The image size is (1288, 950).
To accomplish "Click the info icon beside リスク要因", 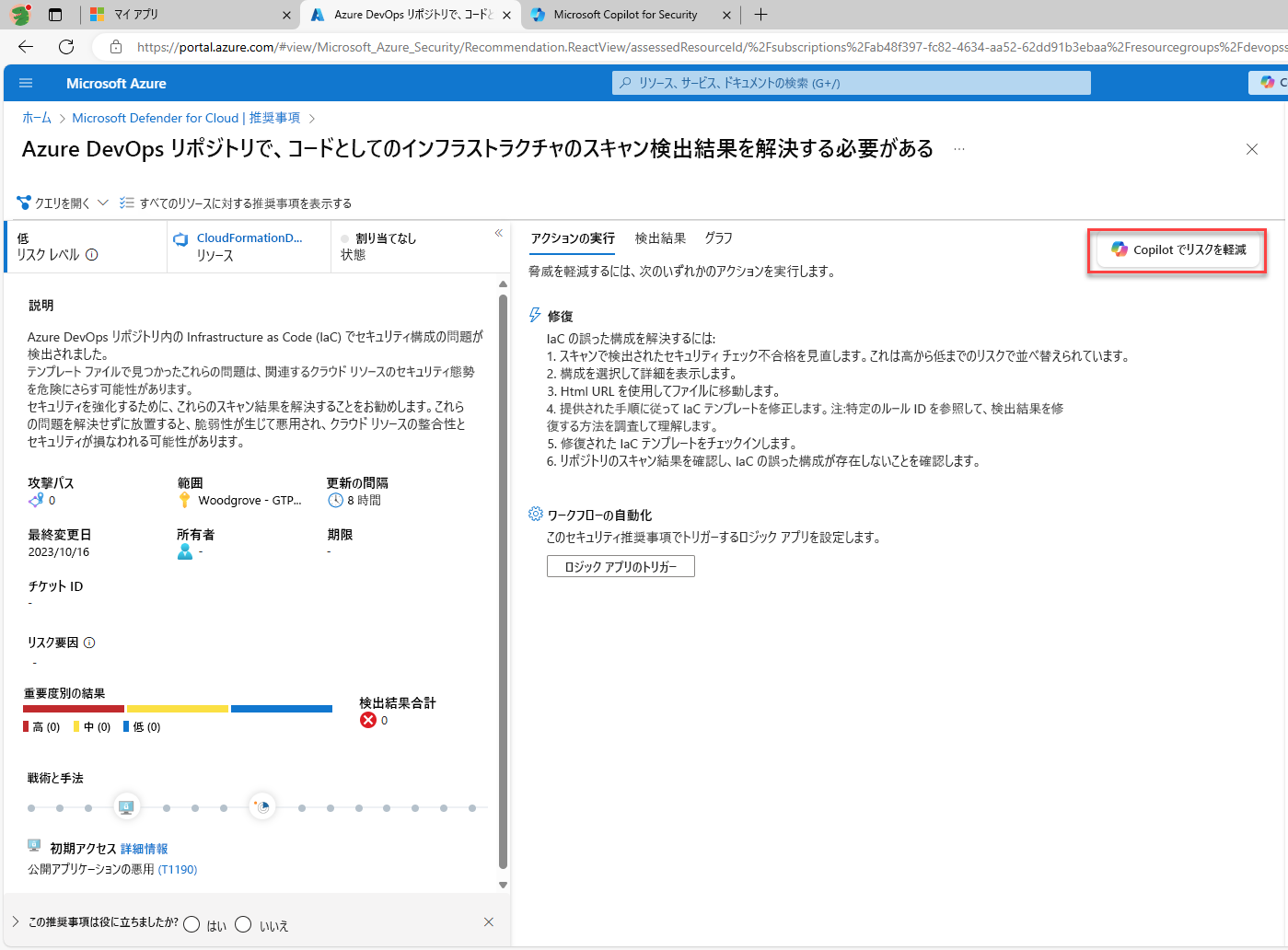I will [x=89, y=643].
